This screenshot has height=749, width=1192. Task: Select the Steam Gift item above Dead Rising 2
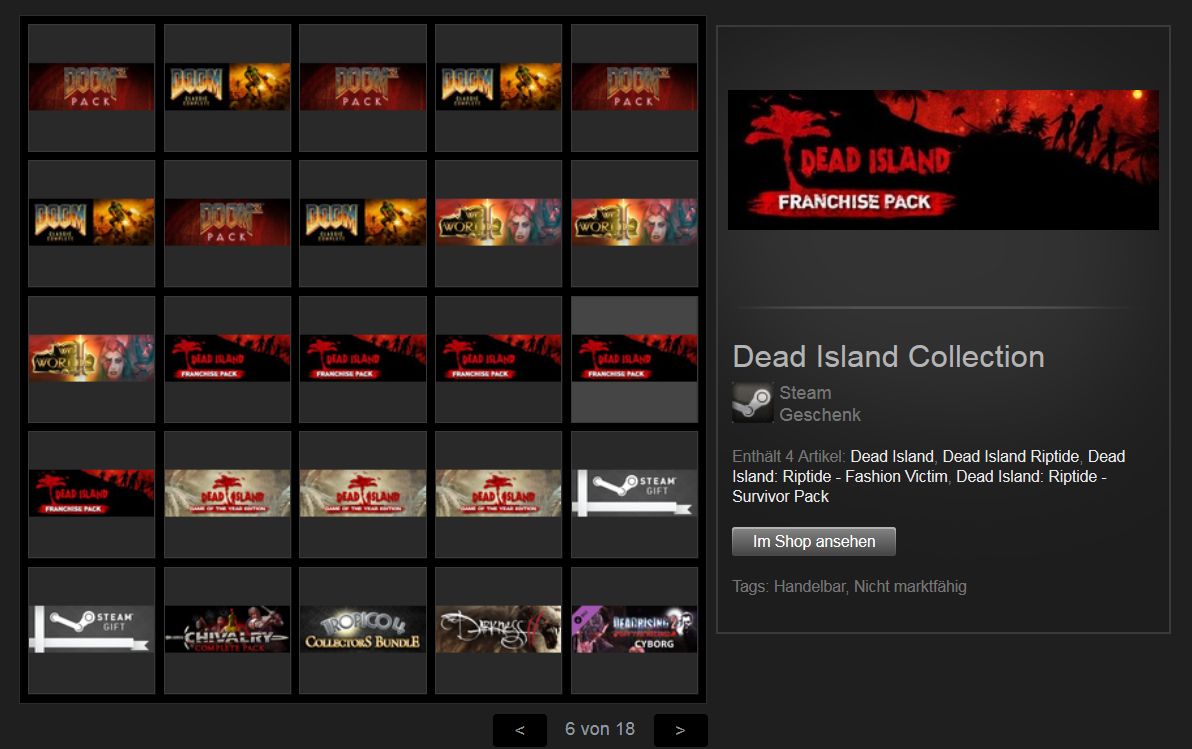(x=634, y=494)
